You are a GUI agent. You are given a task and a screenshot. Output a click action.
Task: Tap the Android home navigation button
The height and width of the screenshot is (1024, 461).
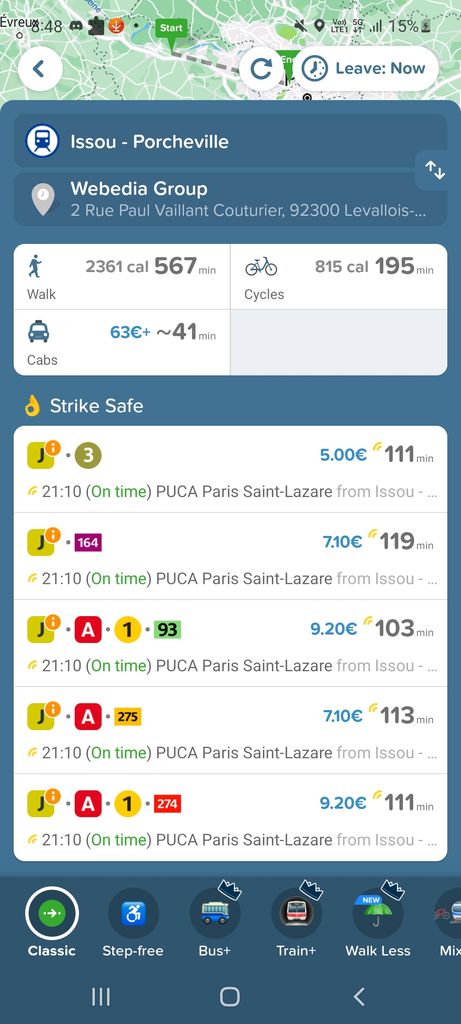coord(230,996)
